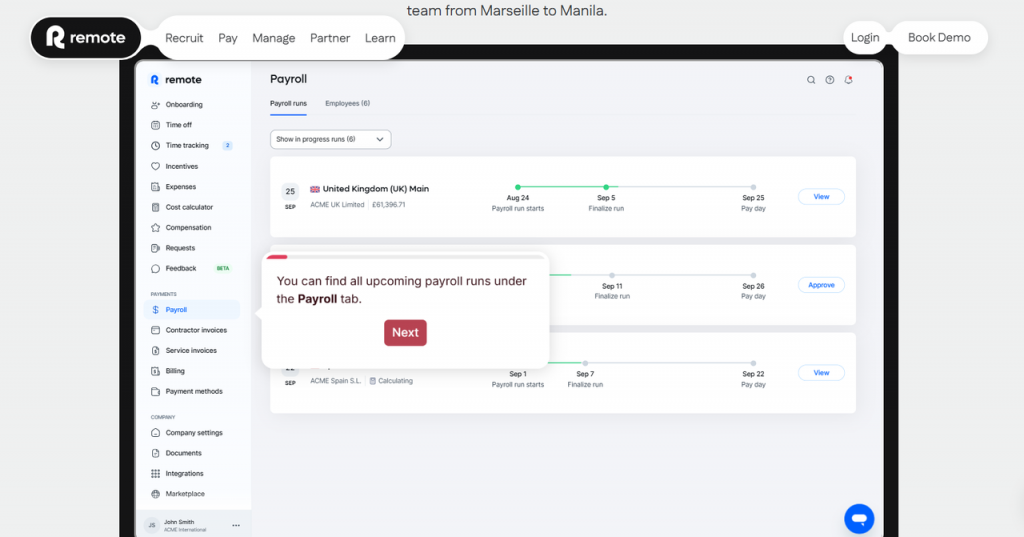
Task: Click the John Smith account name
Action: point(179,522)
